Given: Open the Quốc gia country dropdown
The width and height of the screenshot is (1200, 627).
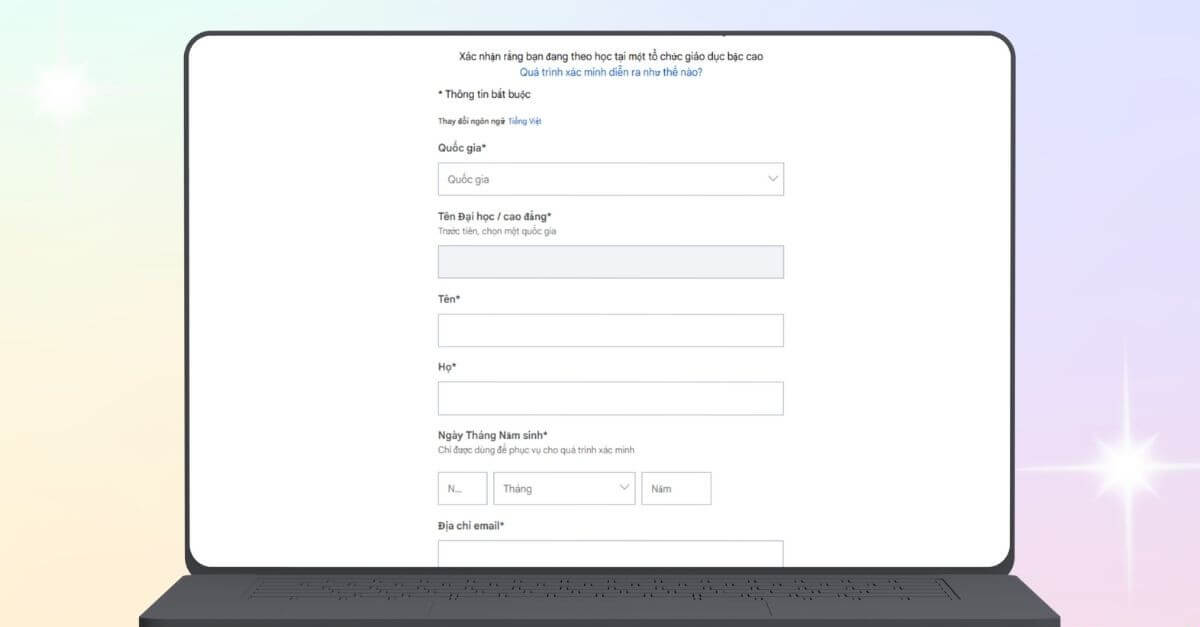Looking at the screenshot, I should click(600, 179).
